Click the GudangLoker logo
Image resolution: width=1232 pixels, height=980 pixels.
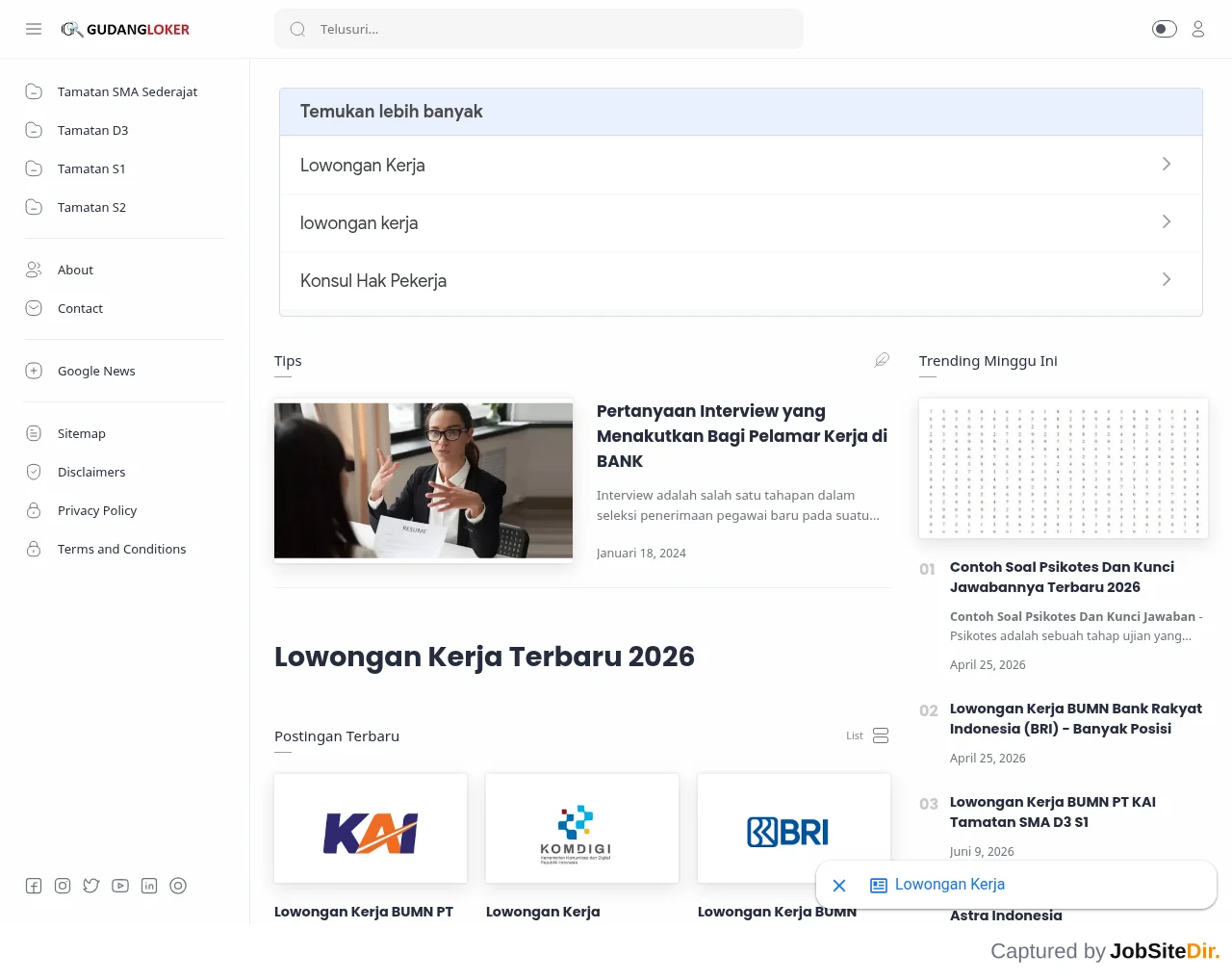tap(125, 29)
